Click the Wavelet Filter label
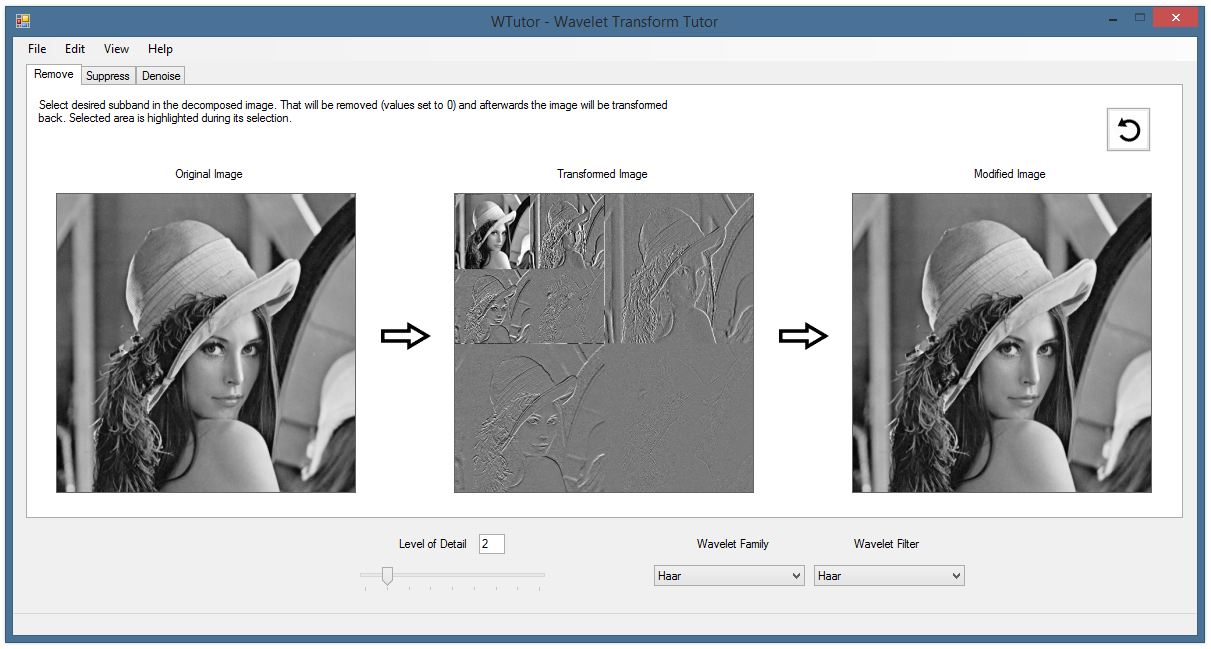This screenshot has height=649, width=1211. click(x=886, y=544)
